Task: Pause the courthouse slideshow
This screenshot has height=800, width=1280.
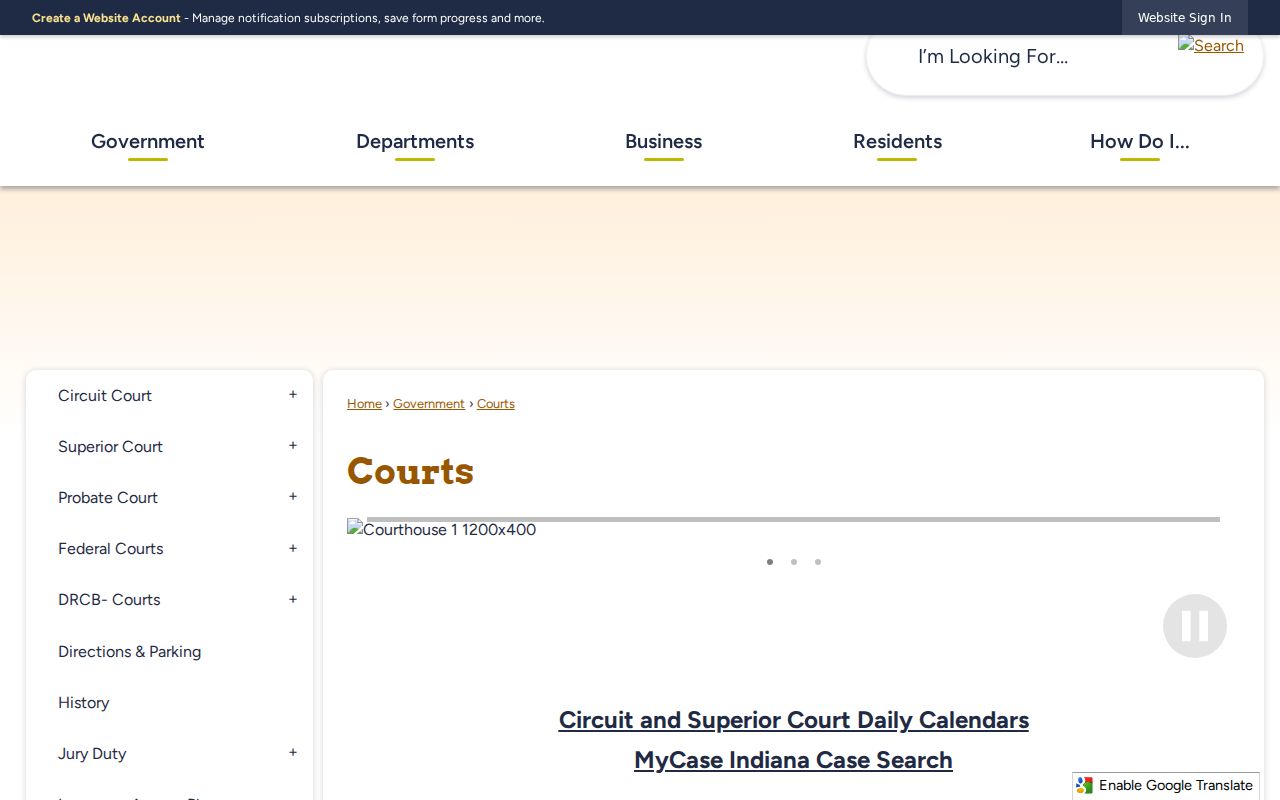Action: pyautogui.click(x=1195, y=626)
